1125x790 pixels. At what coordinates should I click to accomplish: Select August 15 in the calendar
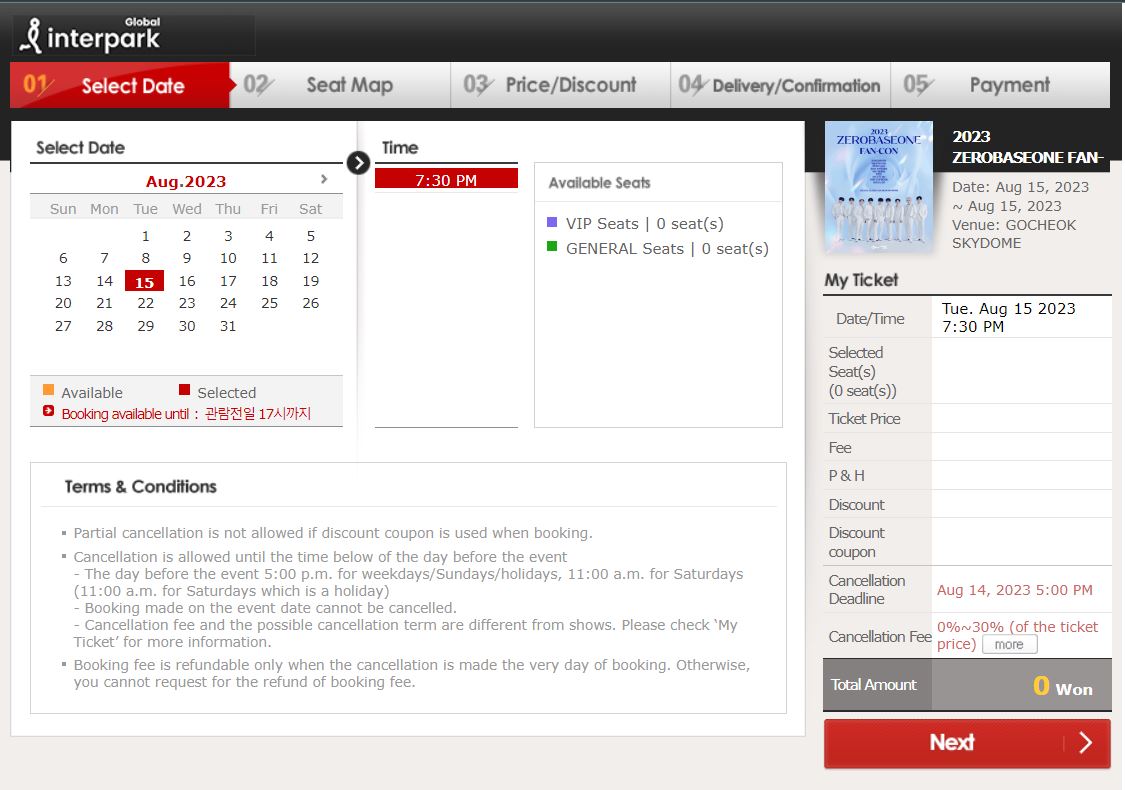(144, 281)
